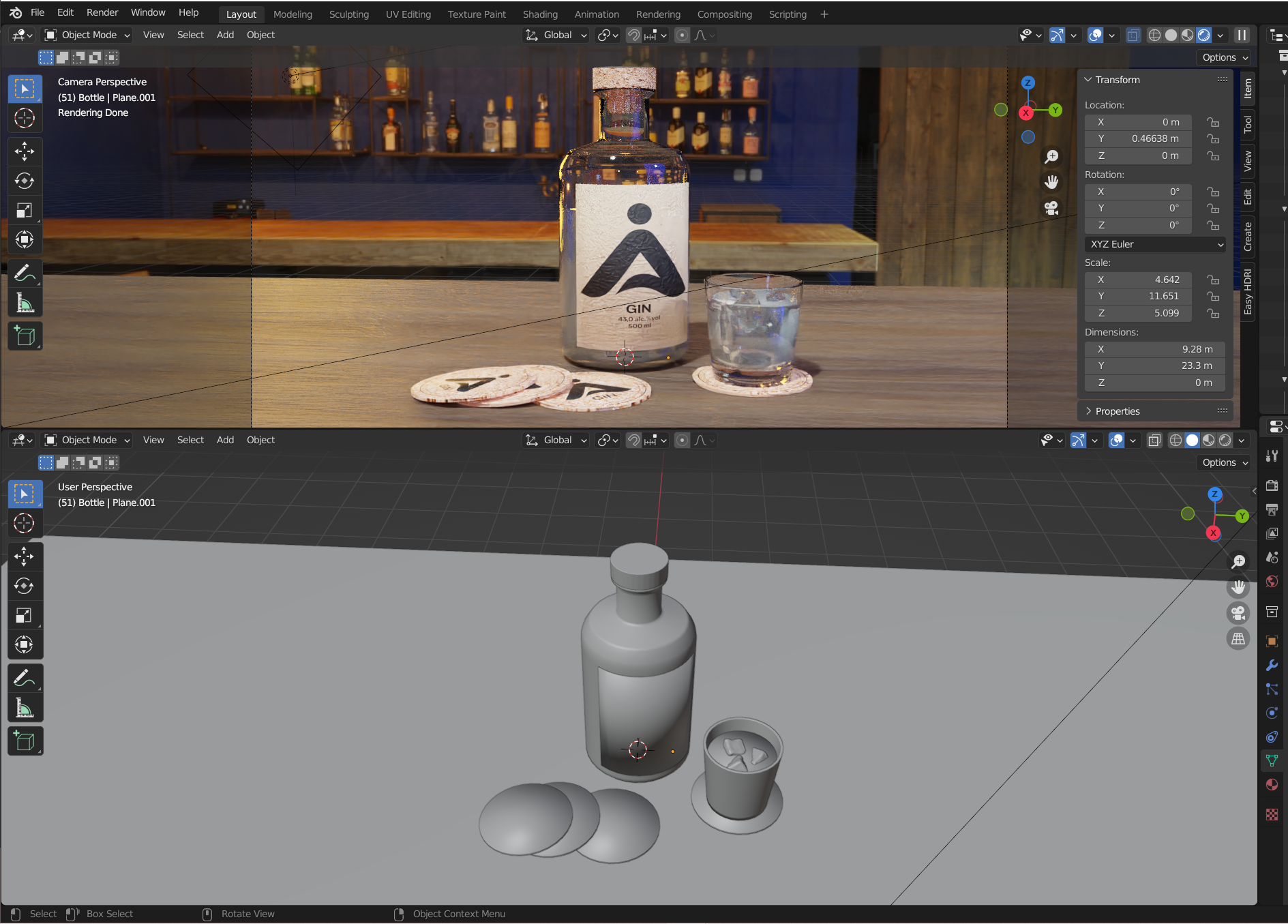Screen dimensions: 1288x924
Task: Open the XYZ Euler rotation mode dropdown
Action: point(1155,244)
